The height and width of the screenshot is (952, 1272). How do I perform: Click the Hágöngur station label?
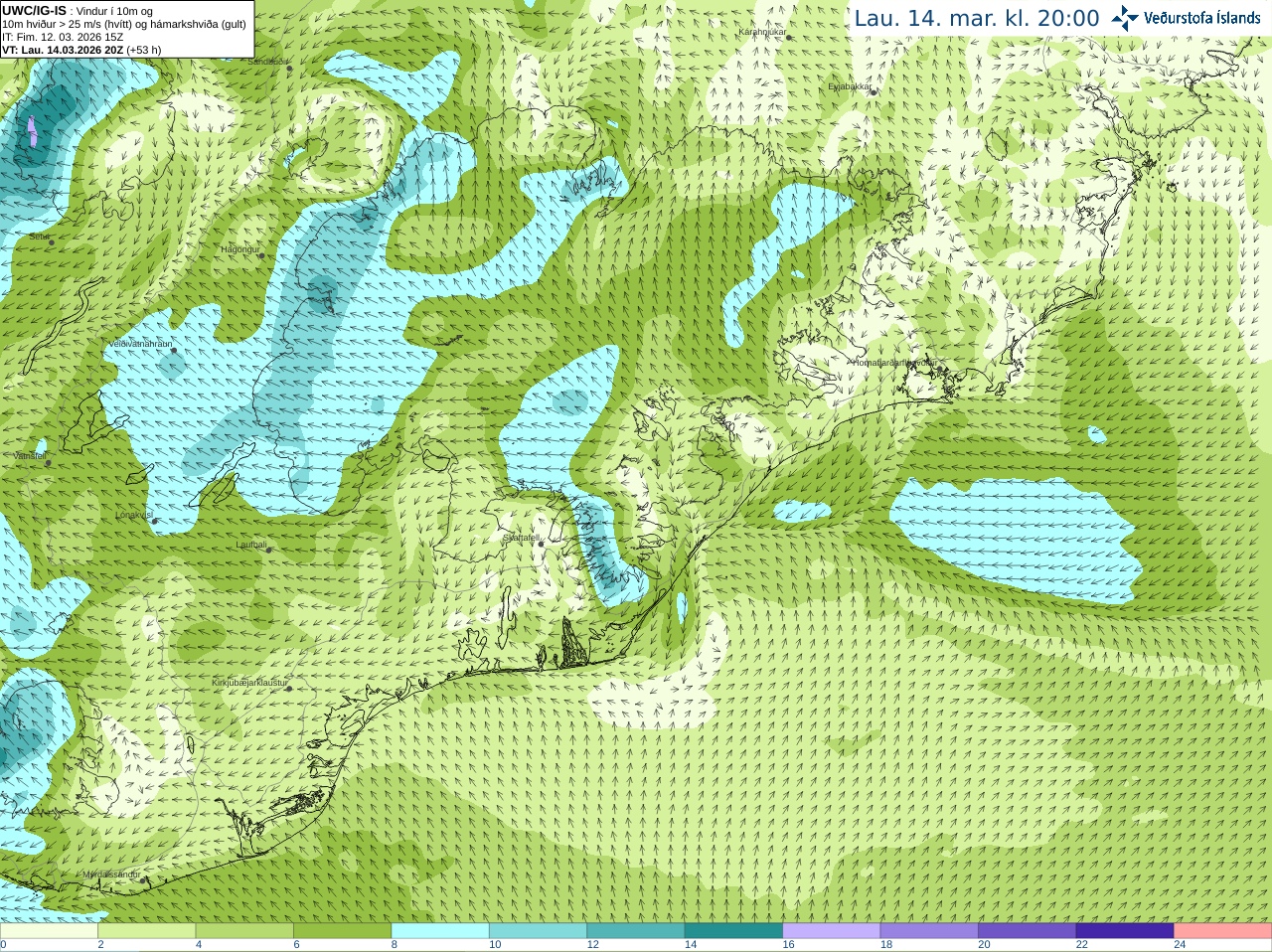click(239, 249)
